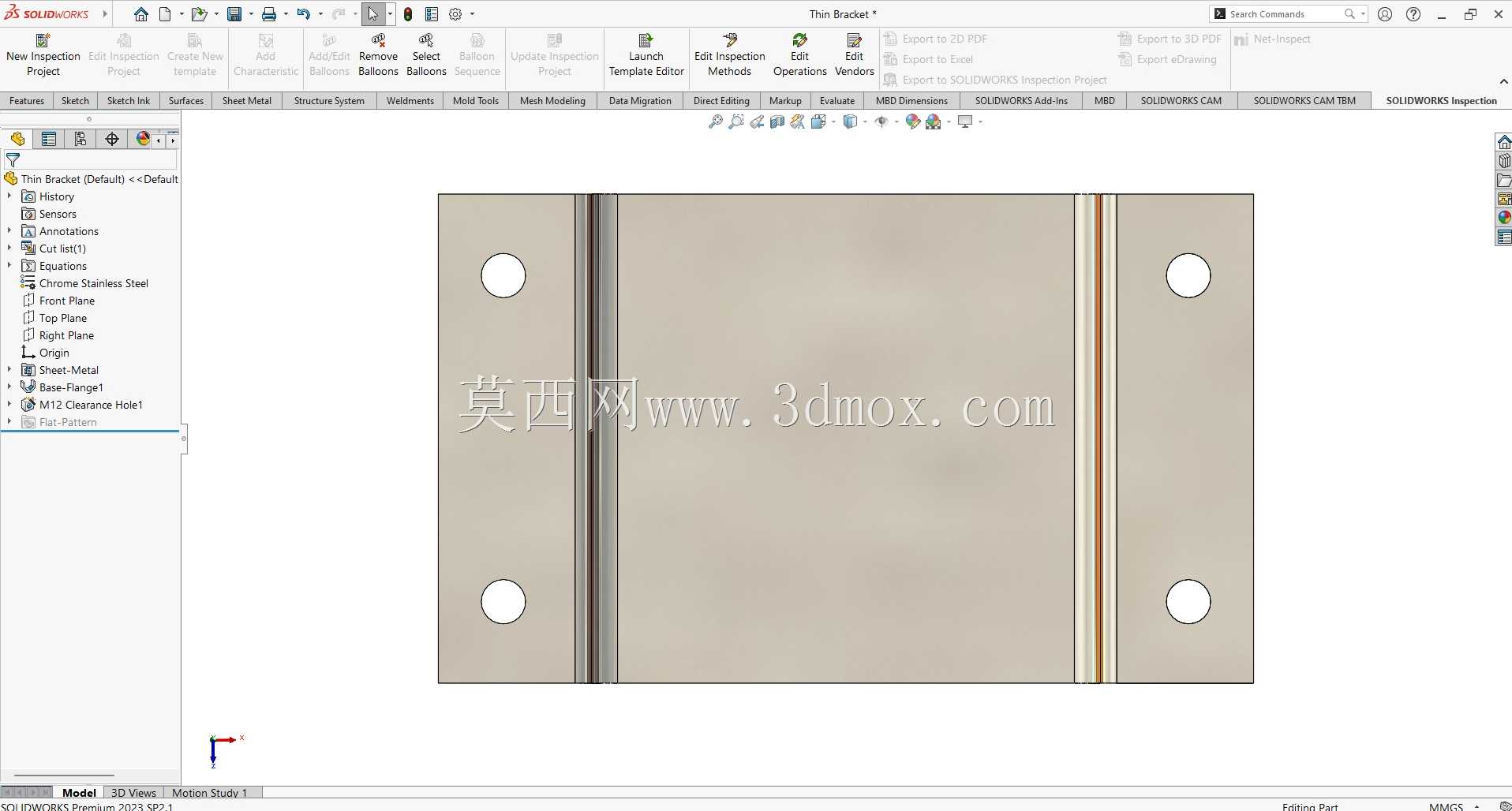Click Zoom to Fit in view toolbar
1512x811 pixels.
pyautogui.click(x=716, y=121)
